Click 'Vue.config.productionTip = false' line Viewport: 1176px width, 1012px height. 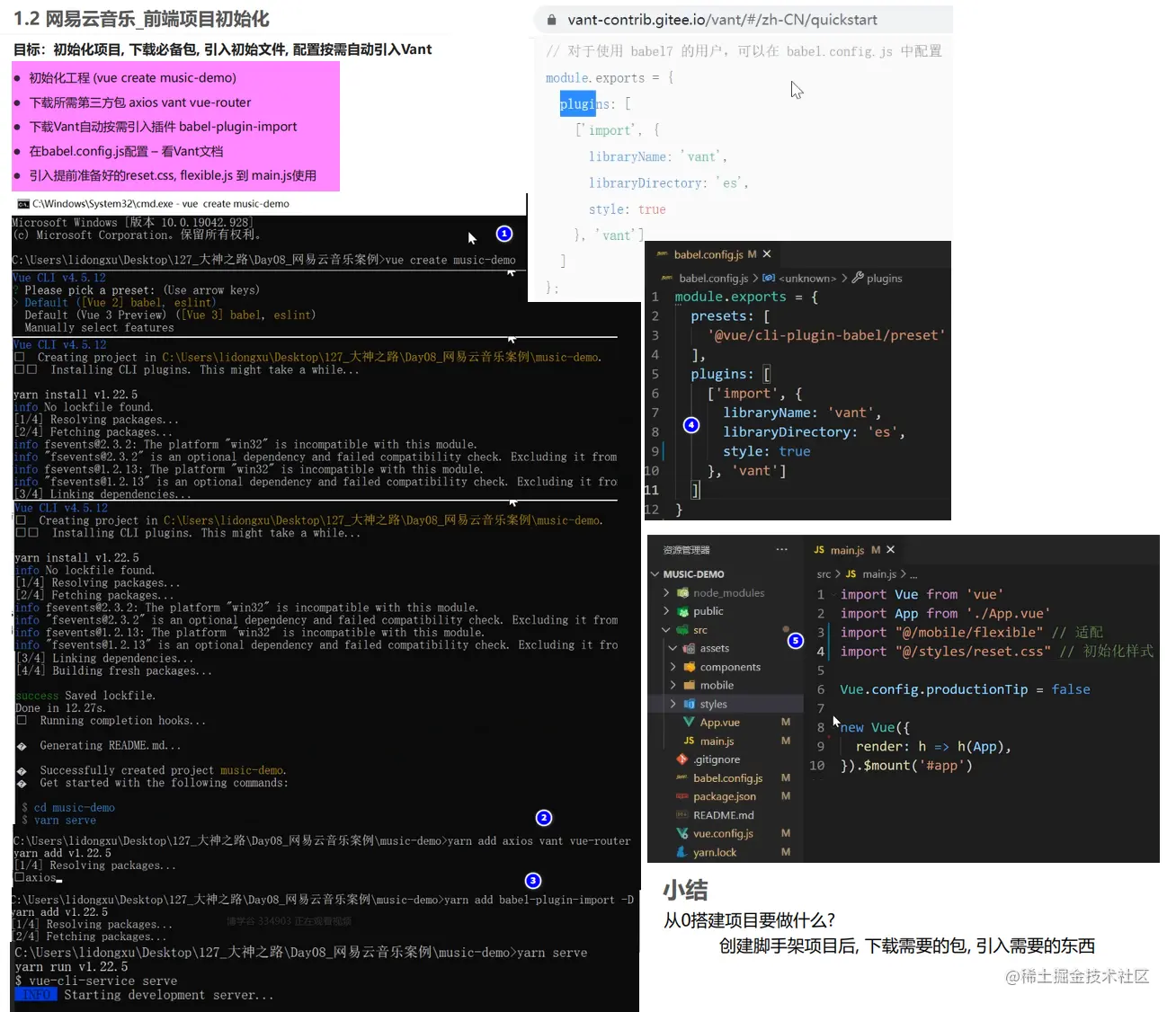pos(965,689)
